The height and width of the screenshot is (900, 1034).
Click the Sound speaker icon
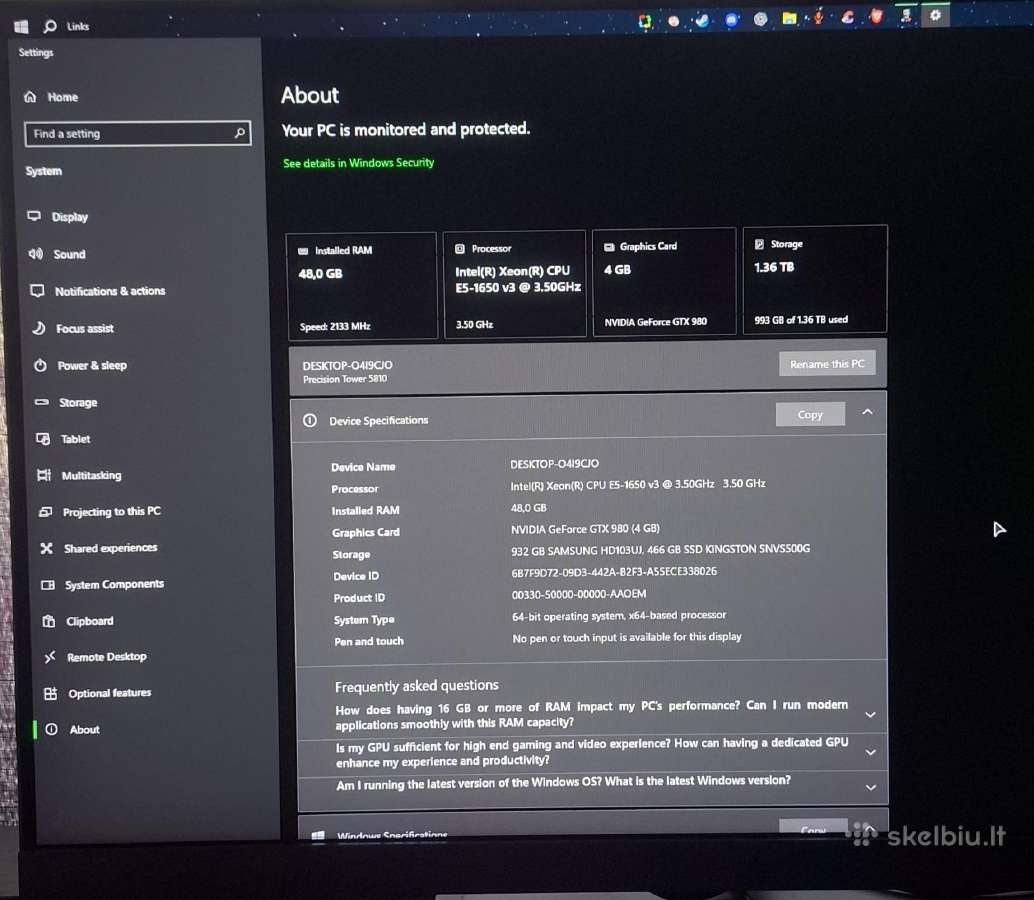(36, 254)
